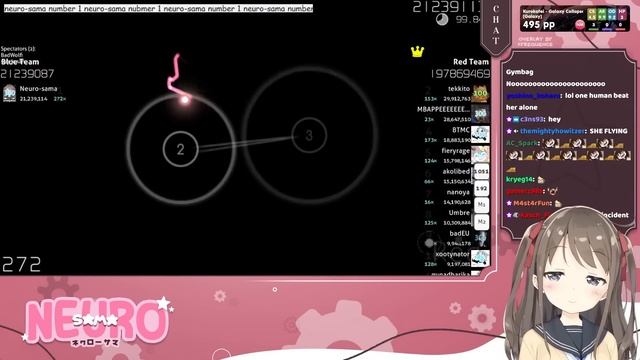Click the scrolling neuro-sama number 1 banner
Image resolution: width=640 pixels, height=360 pixels.
point(158,8)
